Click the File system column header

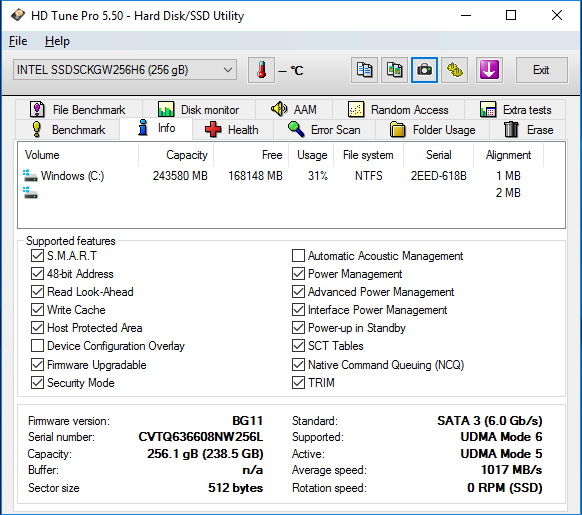368,155
